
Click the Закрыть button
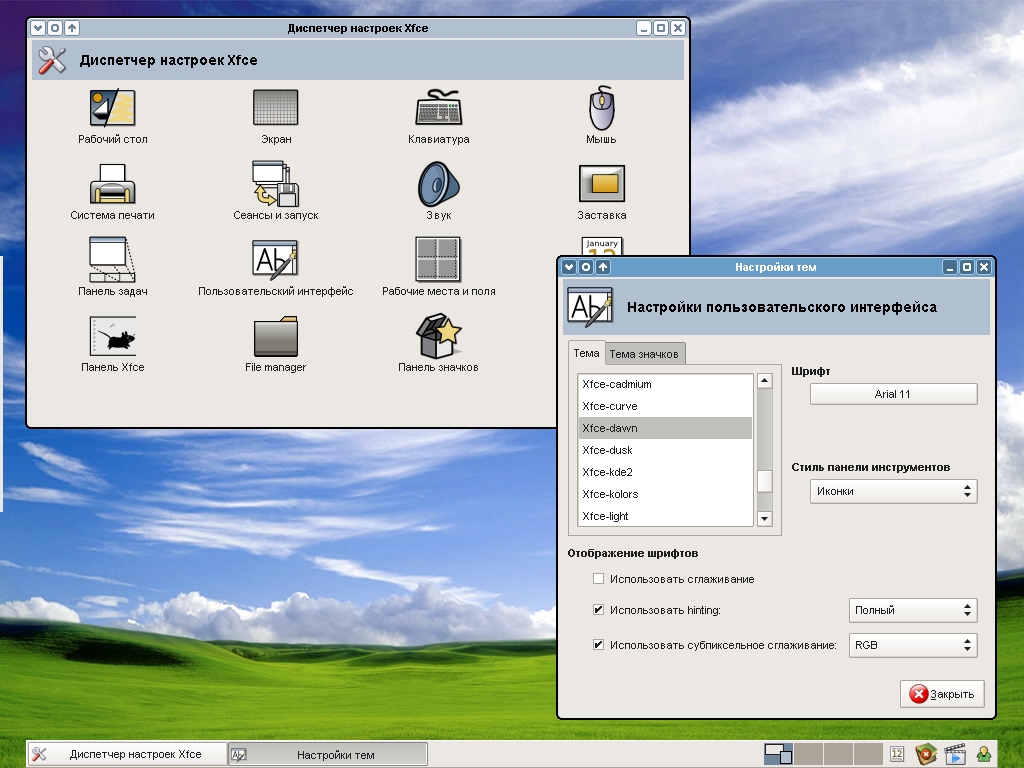click(942, 694)
